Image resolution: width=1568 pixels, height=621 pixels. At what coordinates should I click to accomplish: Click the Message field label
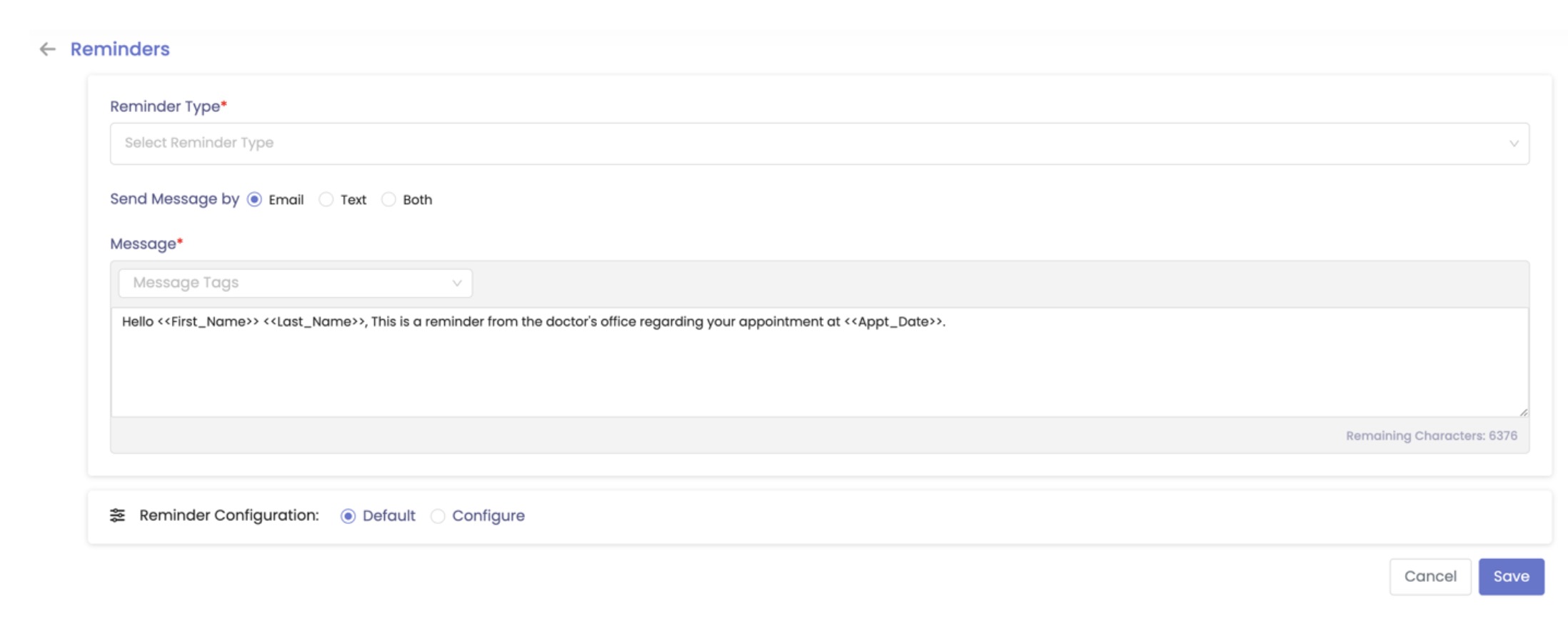tap(143, 244)
